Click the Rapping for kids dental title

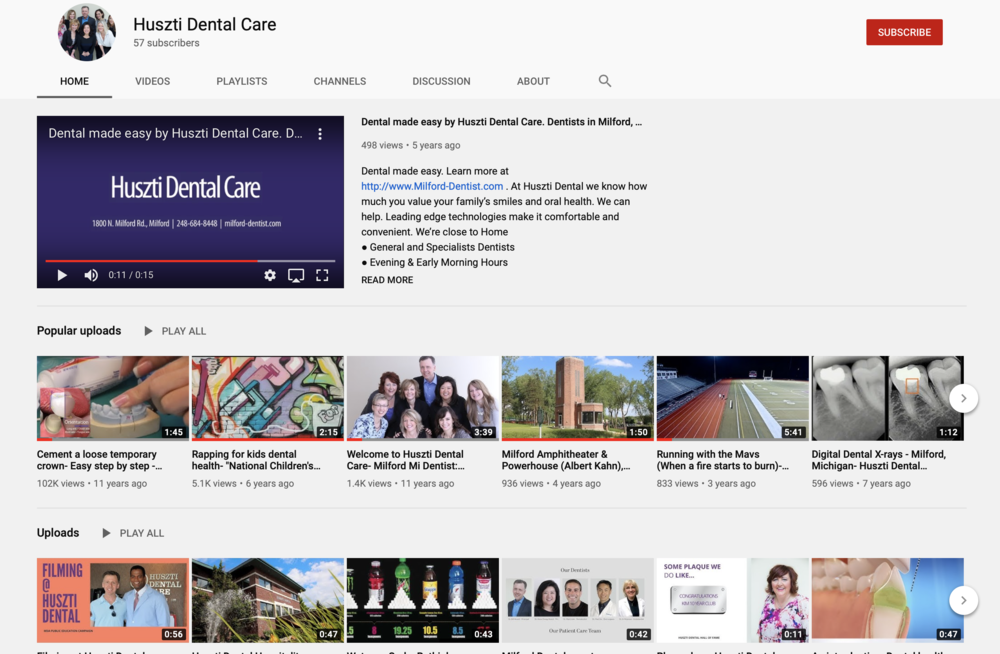click(x=256, y=460)
